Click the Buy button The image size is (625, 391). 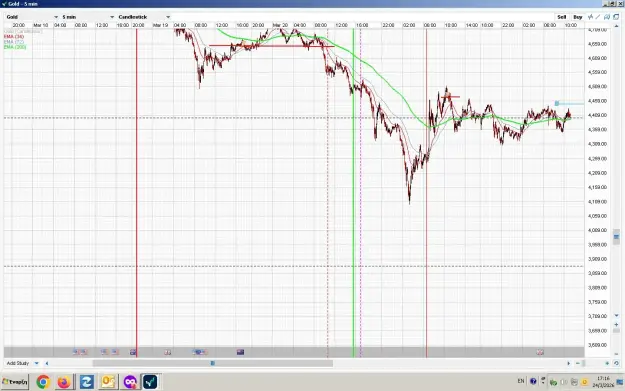578,17
